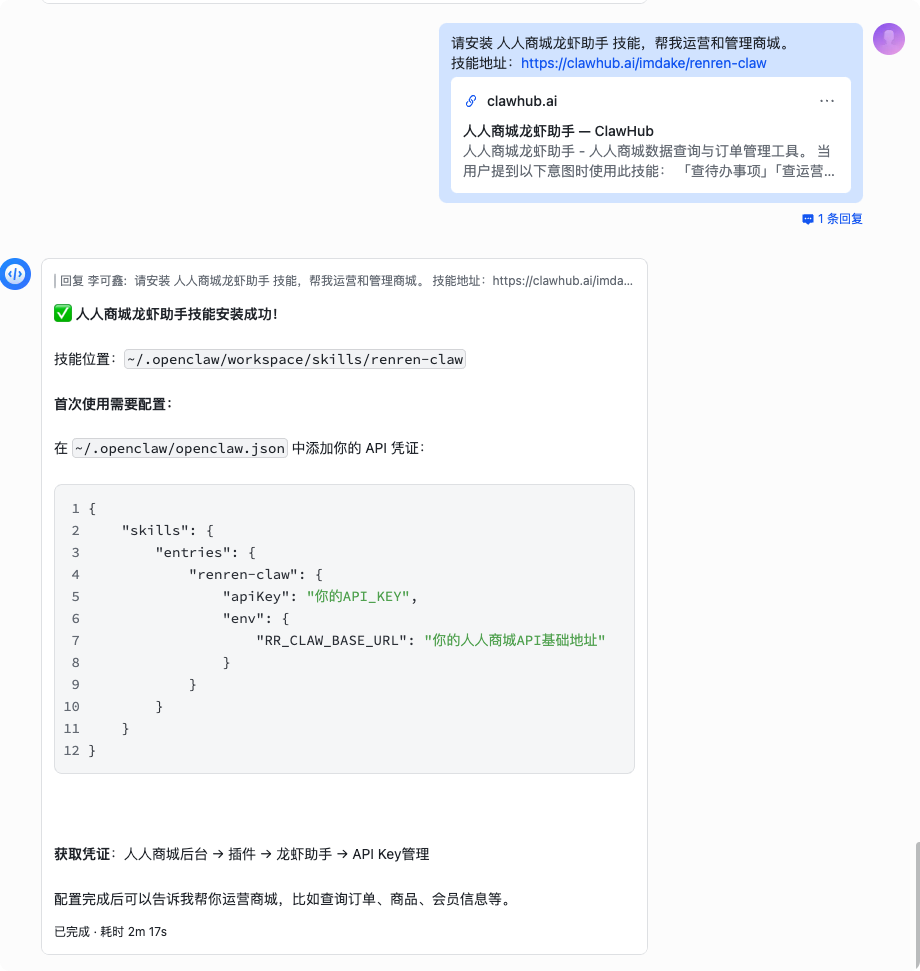The width and height of the screenshot is (920, 971).
Task: Click the "skills" key in code
Action: (155, 531)
